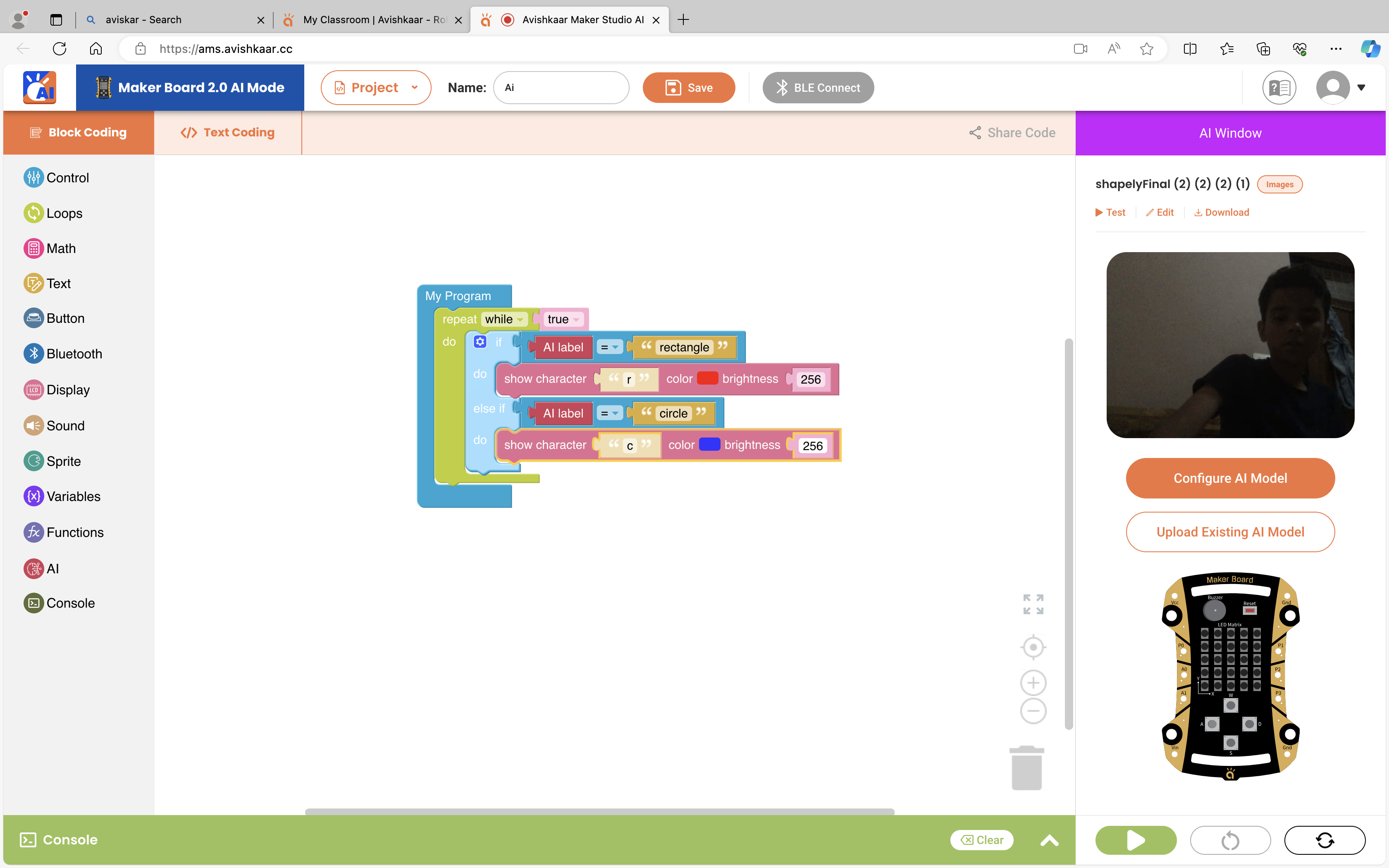Click Upload Existing AI Model button

point(1230,532)
